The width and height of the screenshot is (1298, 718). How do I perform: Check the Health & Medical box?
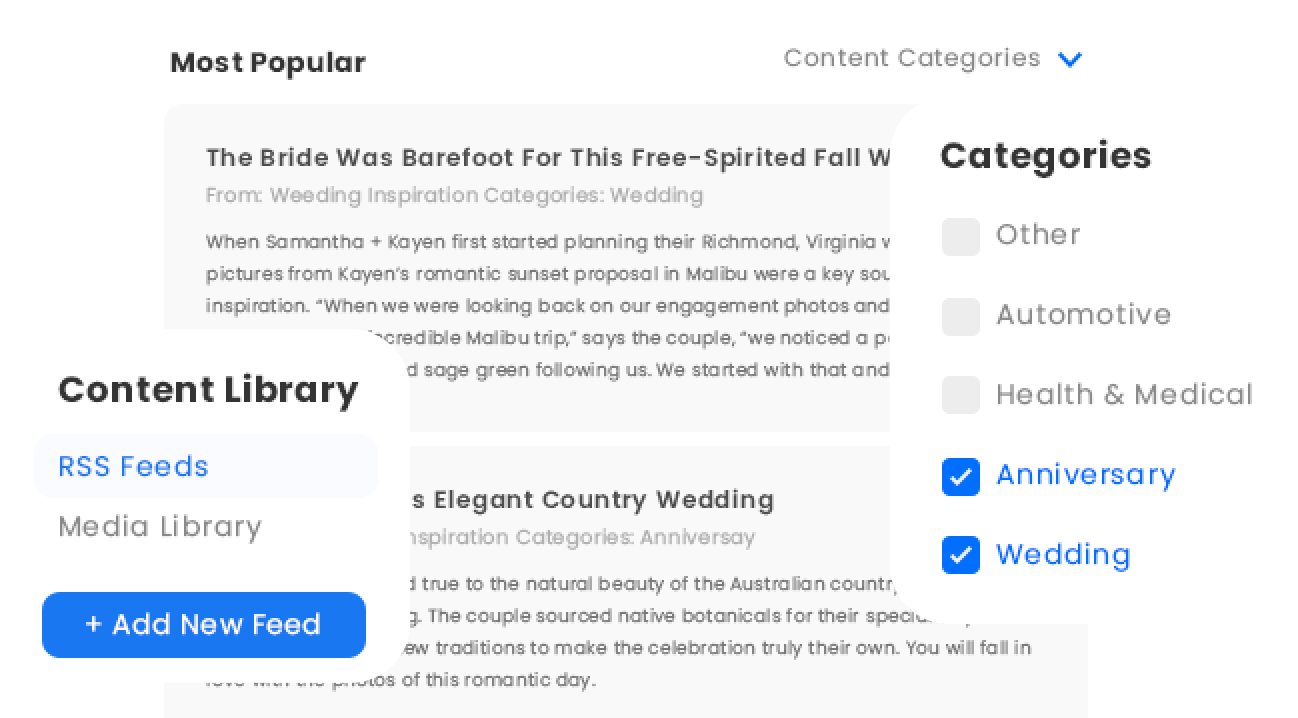click(961, 396)
